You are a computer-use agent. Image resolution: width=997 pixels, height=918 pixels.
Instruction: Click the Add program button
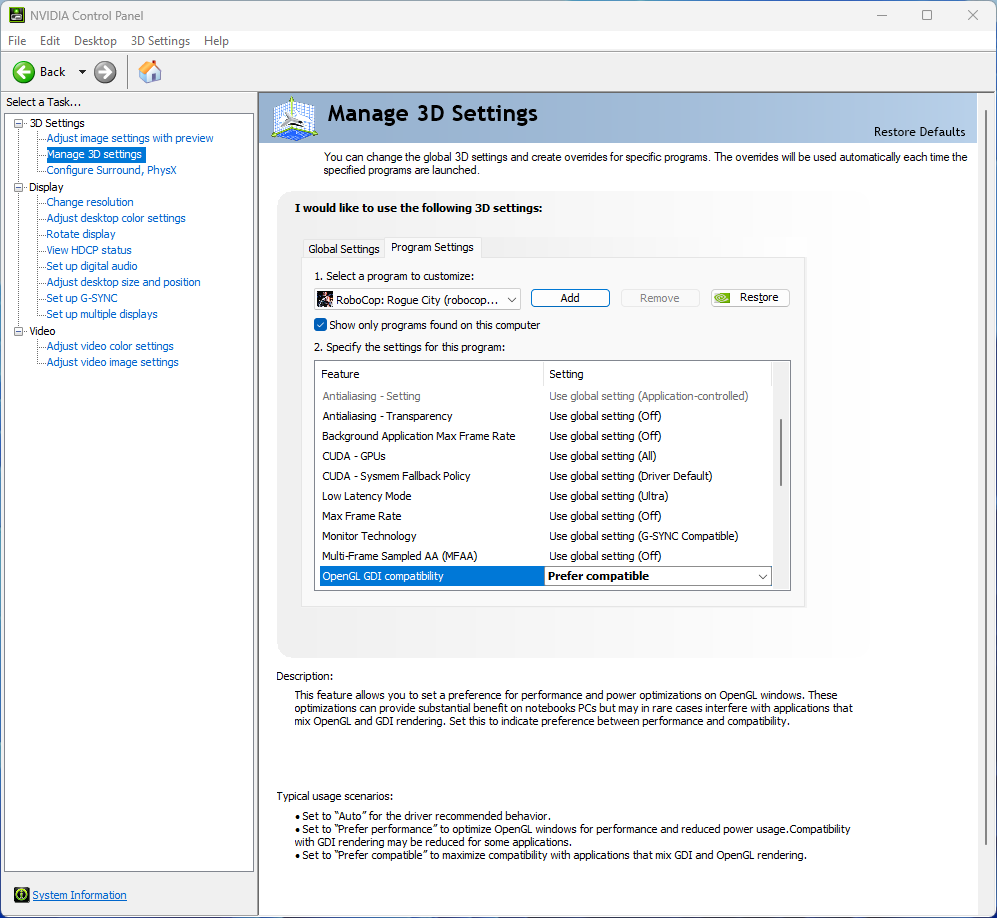click(570, 298)
